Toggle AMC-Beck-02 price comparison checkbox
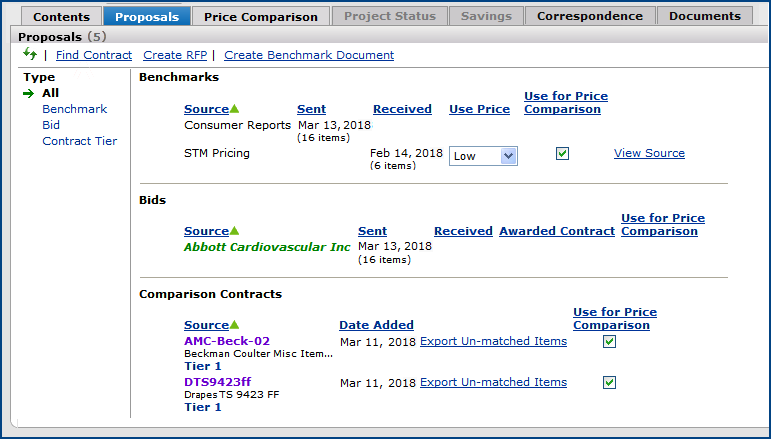This screenshot has width=771, height=439. pyautogui.click(x=609, y=342)
